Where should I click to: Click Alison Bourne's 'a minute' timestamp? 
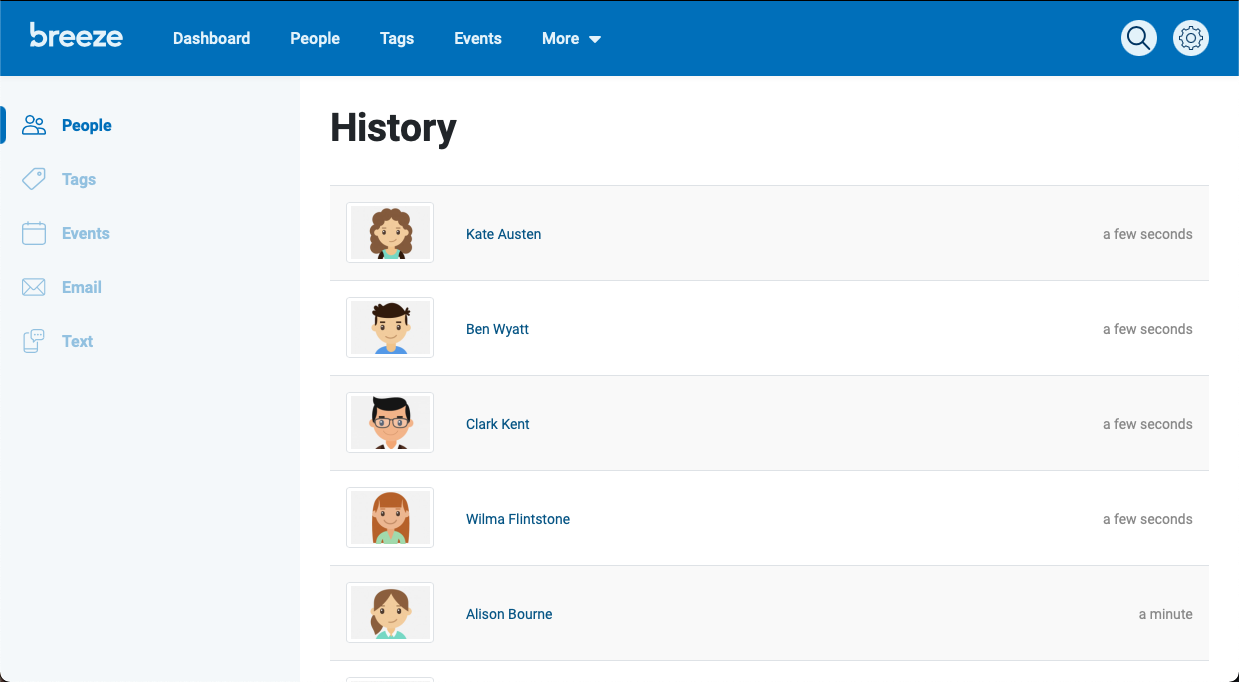coord(1166,614)
